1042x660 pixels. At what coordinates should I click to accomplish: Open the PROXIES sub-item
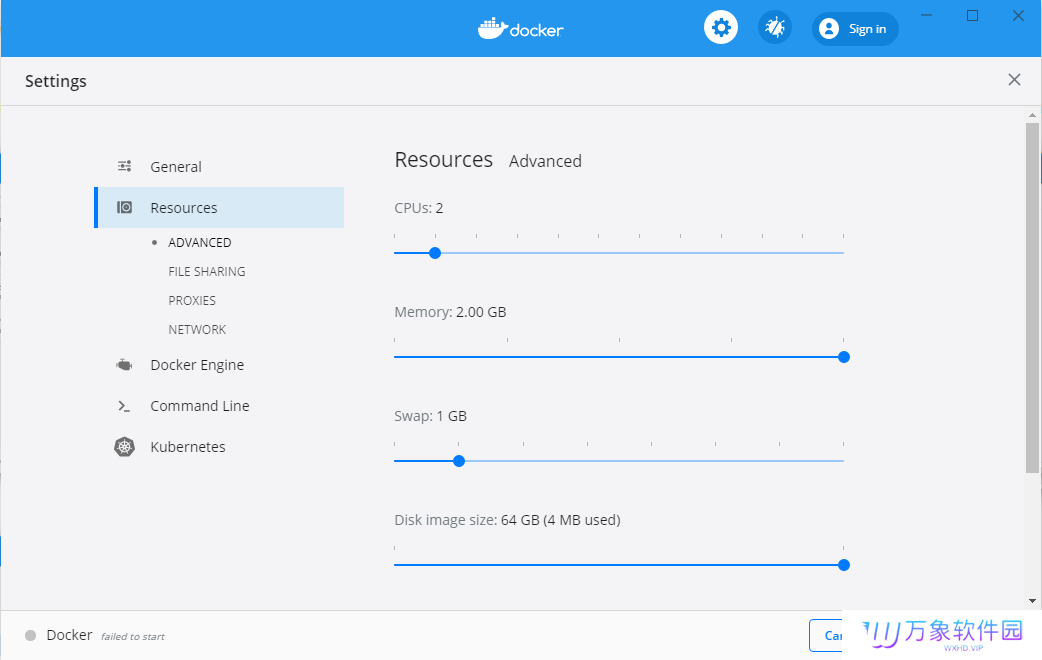click(192, 300)
